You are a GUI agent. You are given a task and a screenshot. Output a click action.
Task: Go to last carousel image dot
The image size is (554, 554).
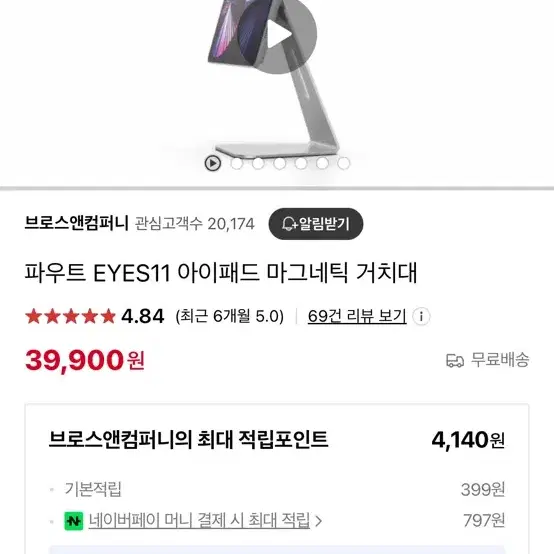point(343,163)
